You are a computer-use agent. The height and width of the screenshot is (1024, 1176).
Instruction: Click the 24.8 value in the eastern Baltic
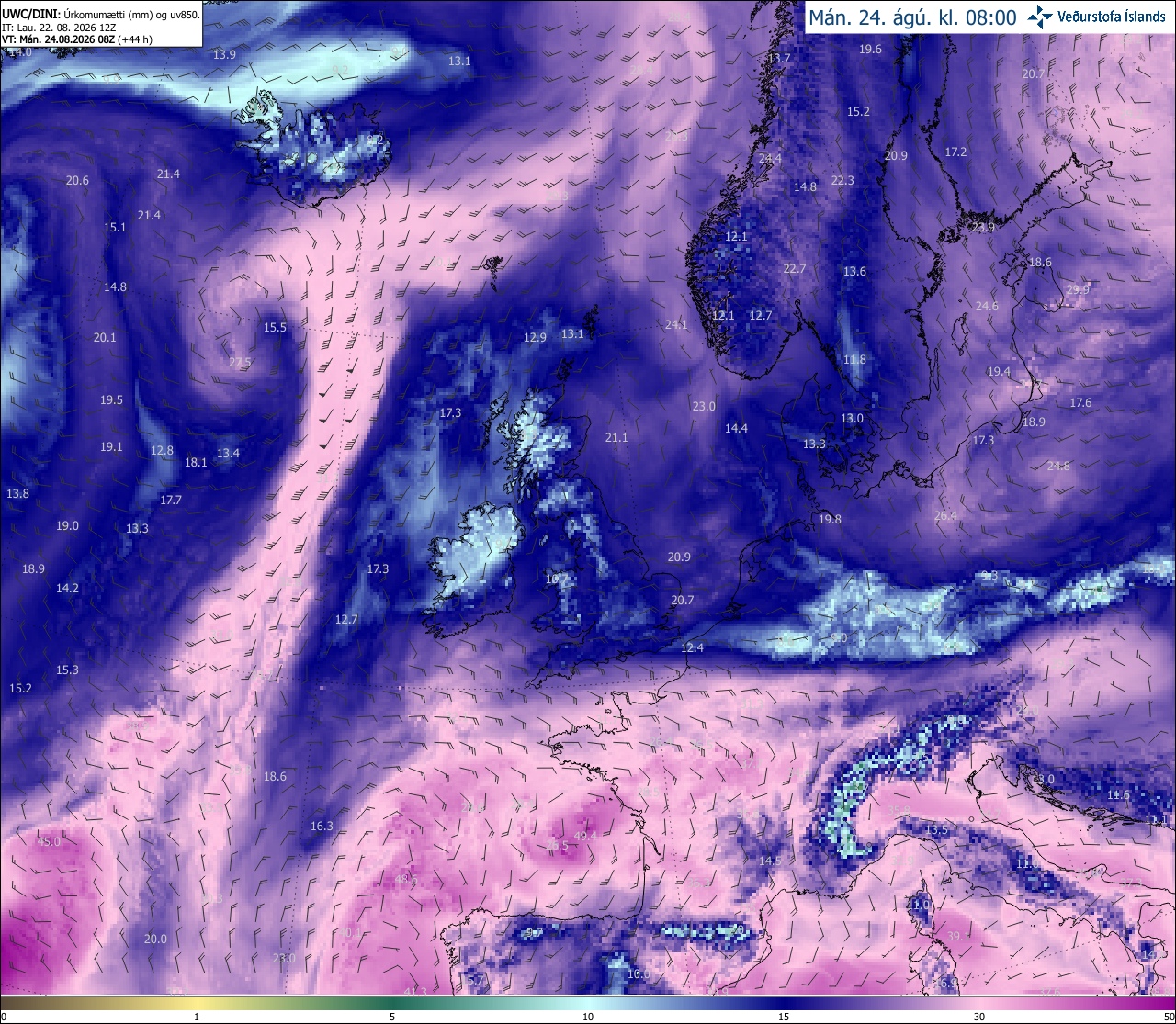1058,467
